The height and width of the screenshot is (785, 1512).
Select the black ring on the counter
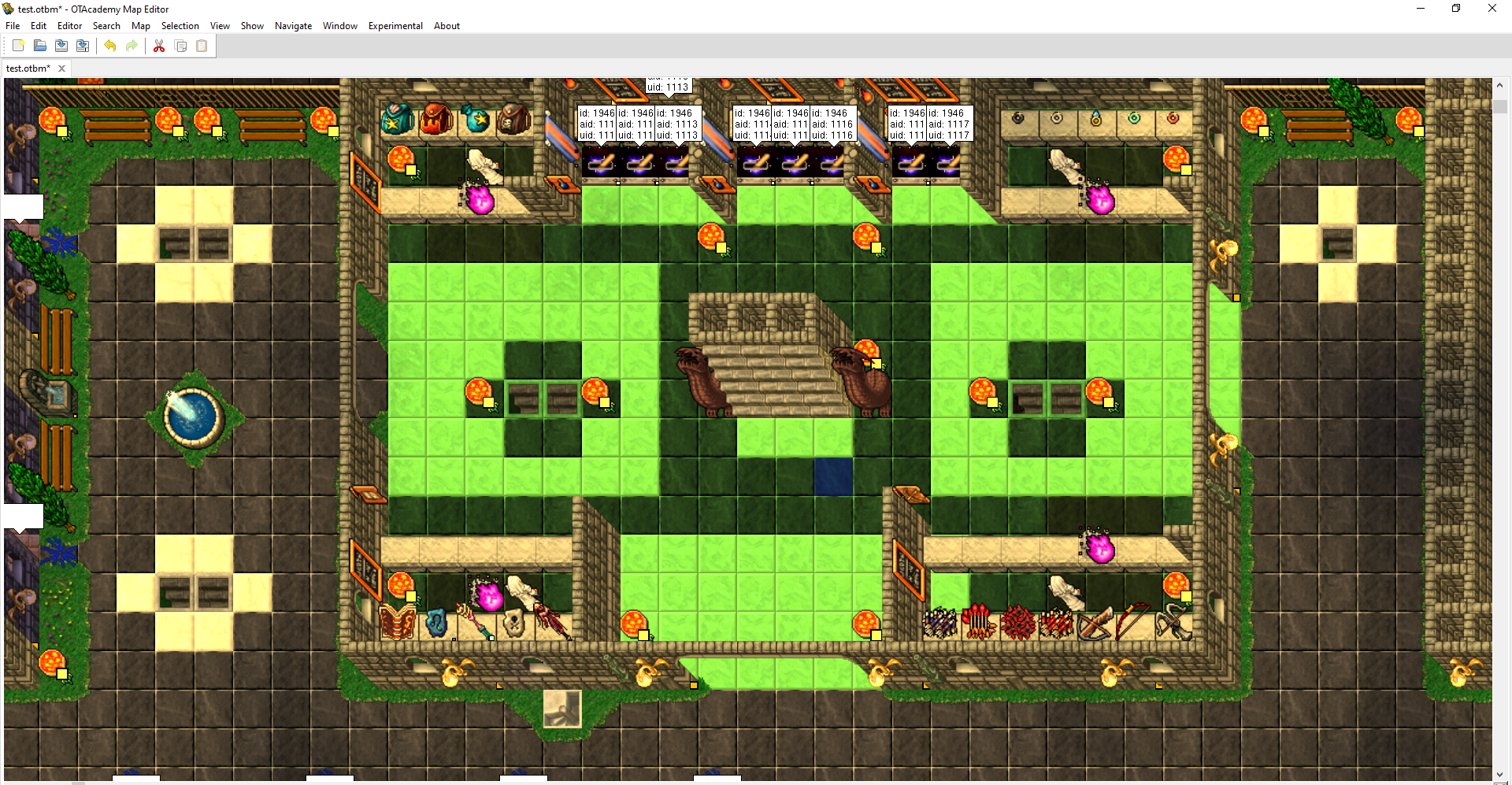(x=1018, y=118)
